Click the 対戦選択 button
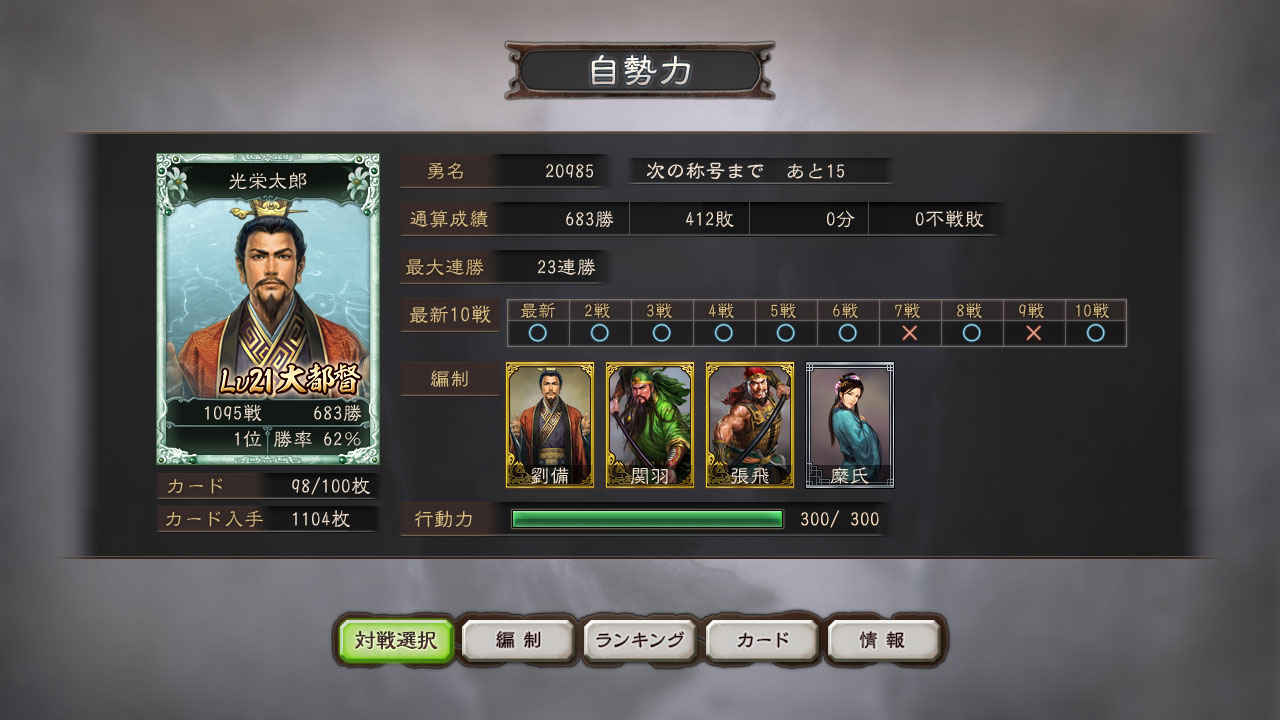1280x720 pixels. point(396,641)
